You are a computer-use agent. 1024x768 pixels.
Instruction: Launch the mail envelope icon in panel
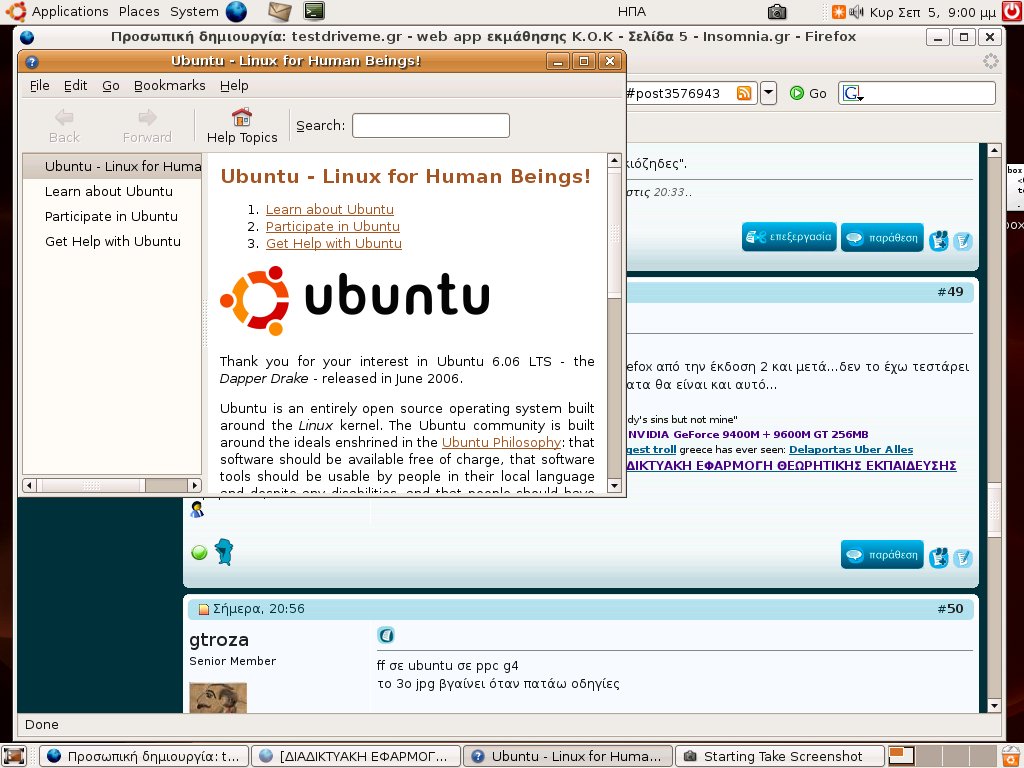(x=280, y=11)
